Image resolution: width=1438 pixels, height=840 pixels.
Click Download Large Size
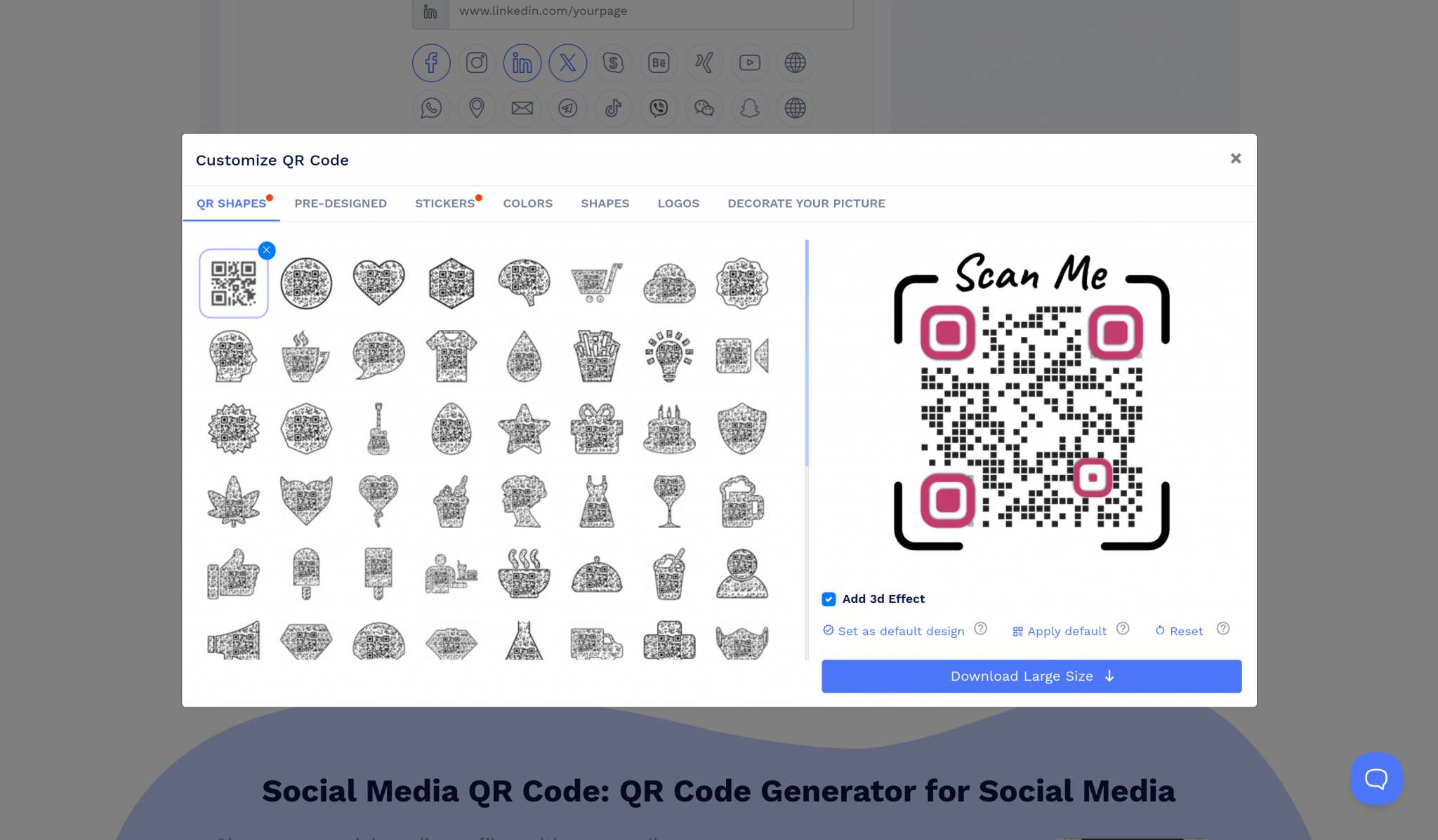point(1031,676)
